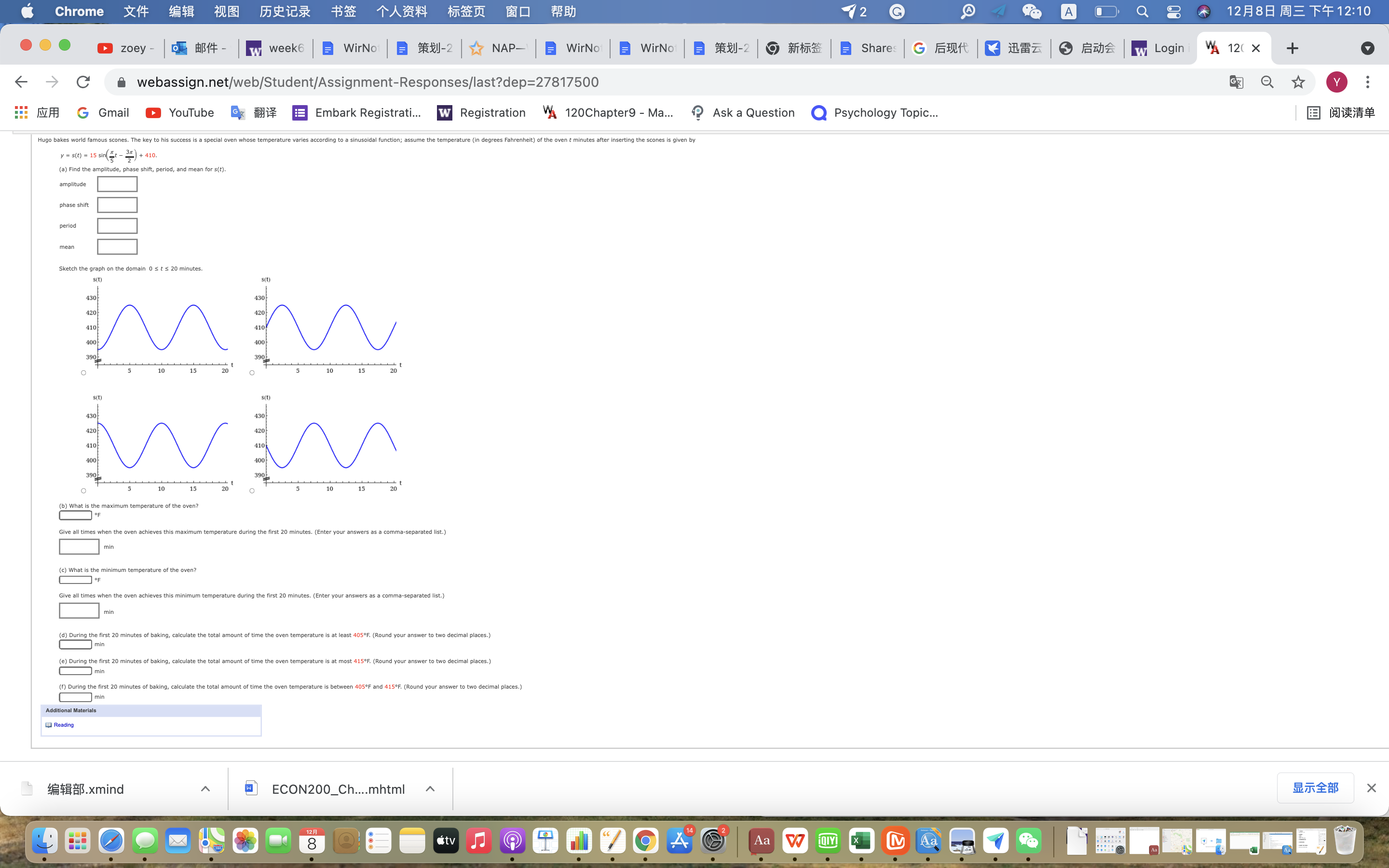Image resolution: width=1389 pixels, height=868 pixels.
Task: Open Launchpad from the dock
Action: (78, 841)
